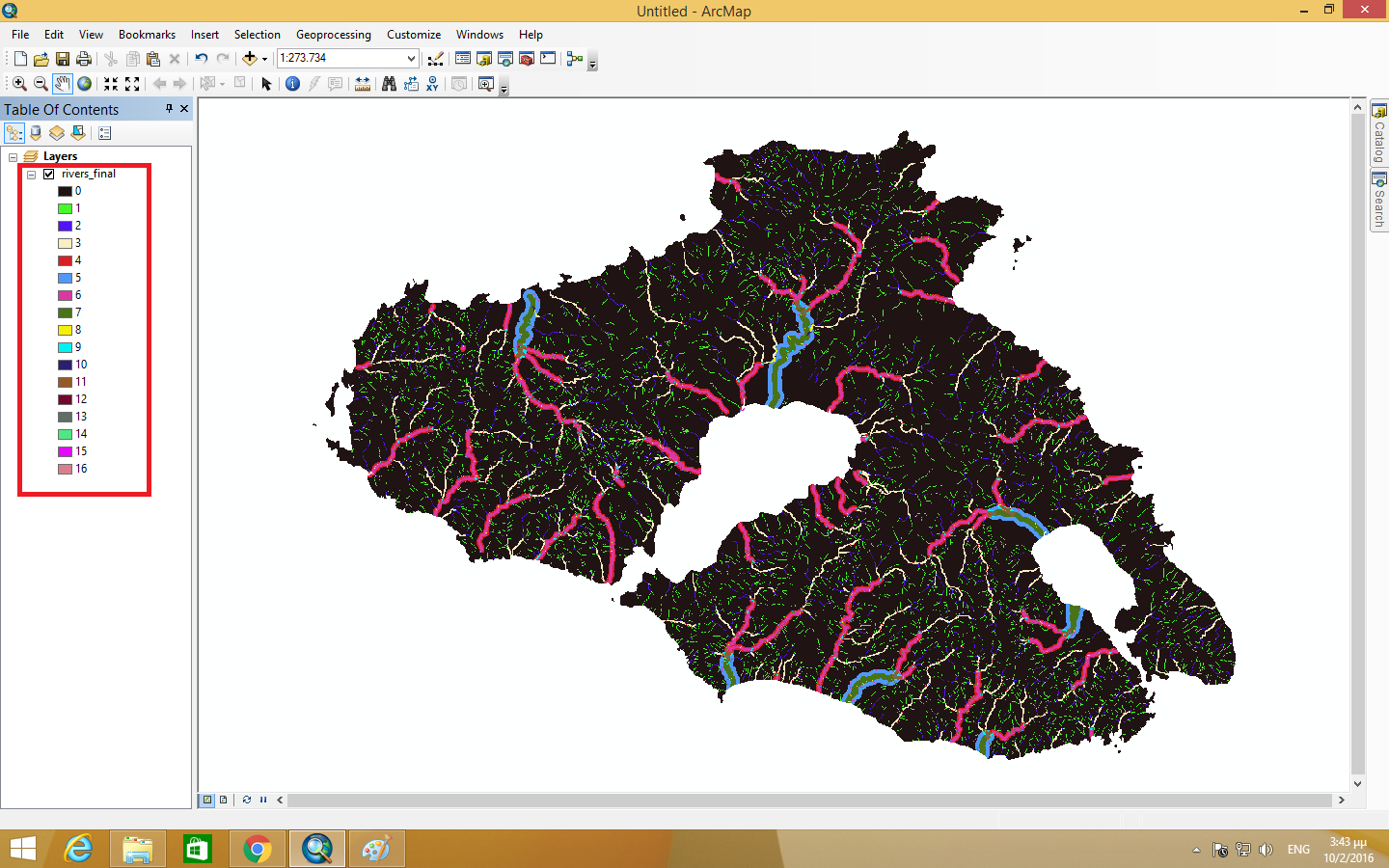Open the Insert menu
Screen dimensions: 1389x868
[x=204, y=35]
